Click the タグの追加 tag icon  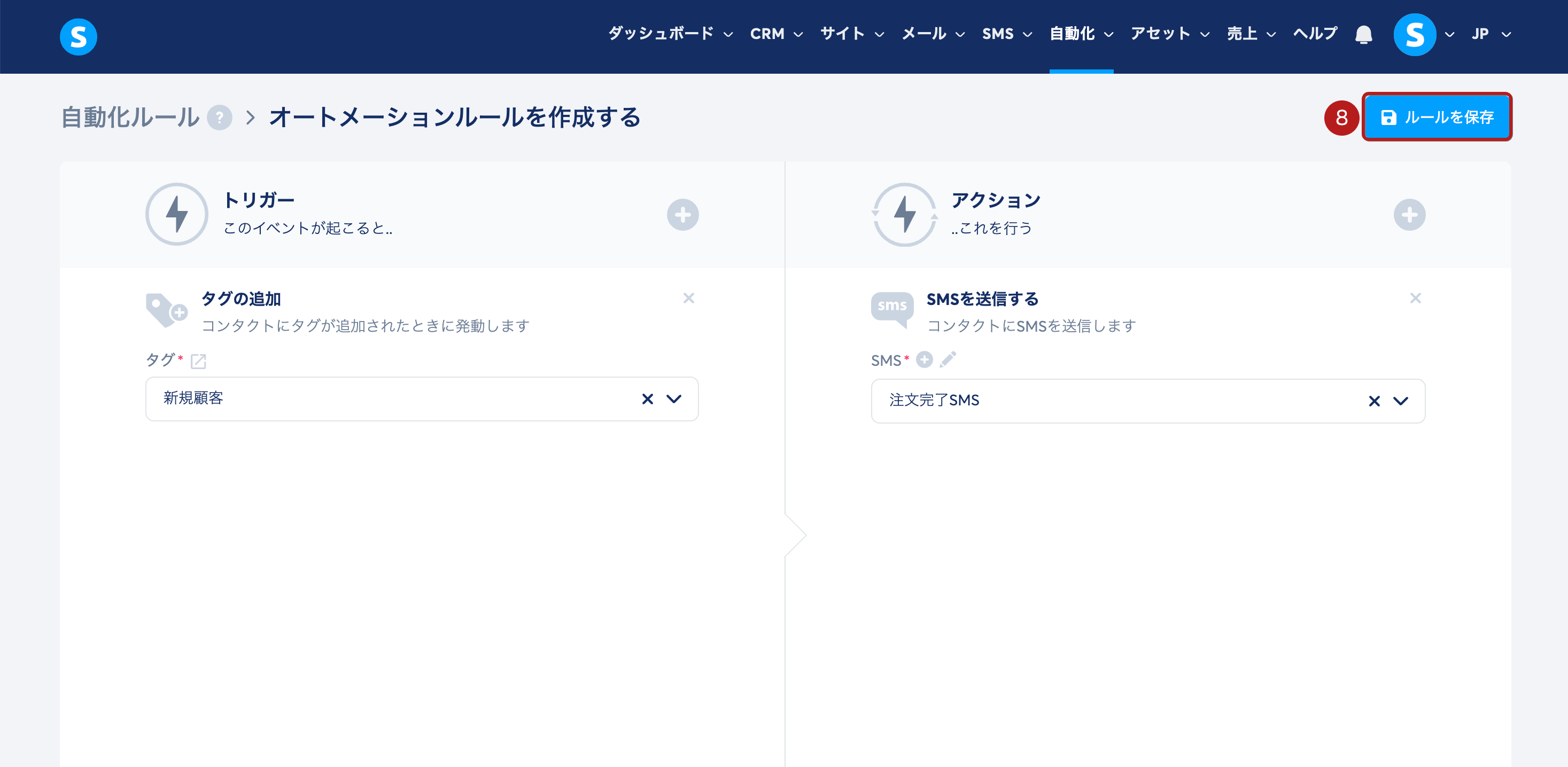click(x=166, y=310)
